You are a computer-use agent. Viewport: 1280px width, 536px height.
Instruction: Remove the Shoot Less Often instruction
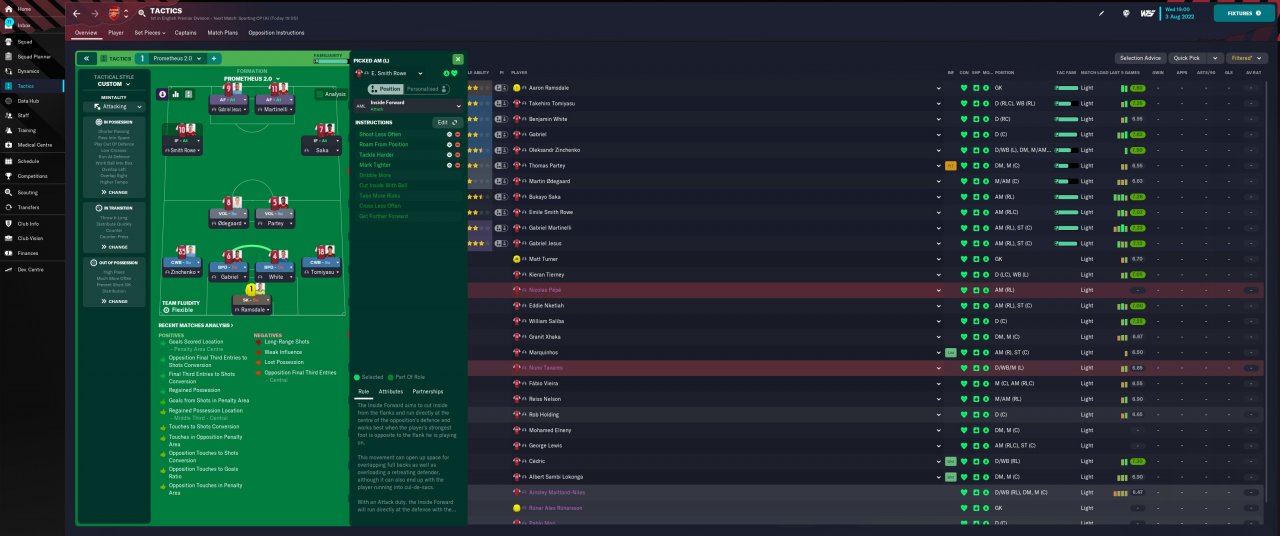pyautogui.click(x=458, y=134)
